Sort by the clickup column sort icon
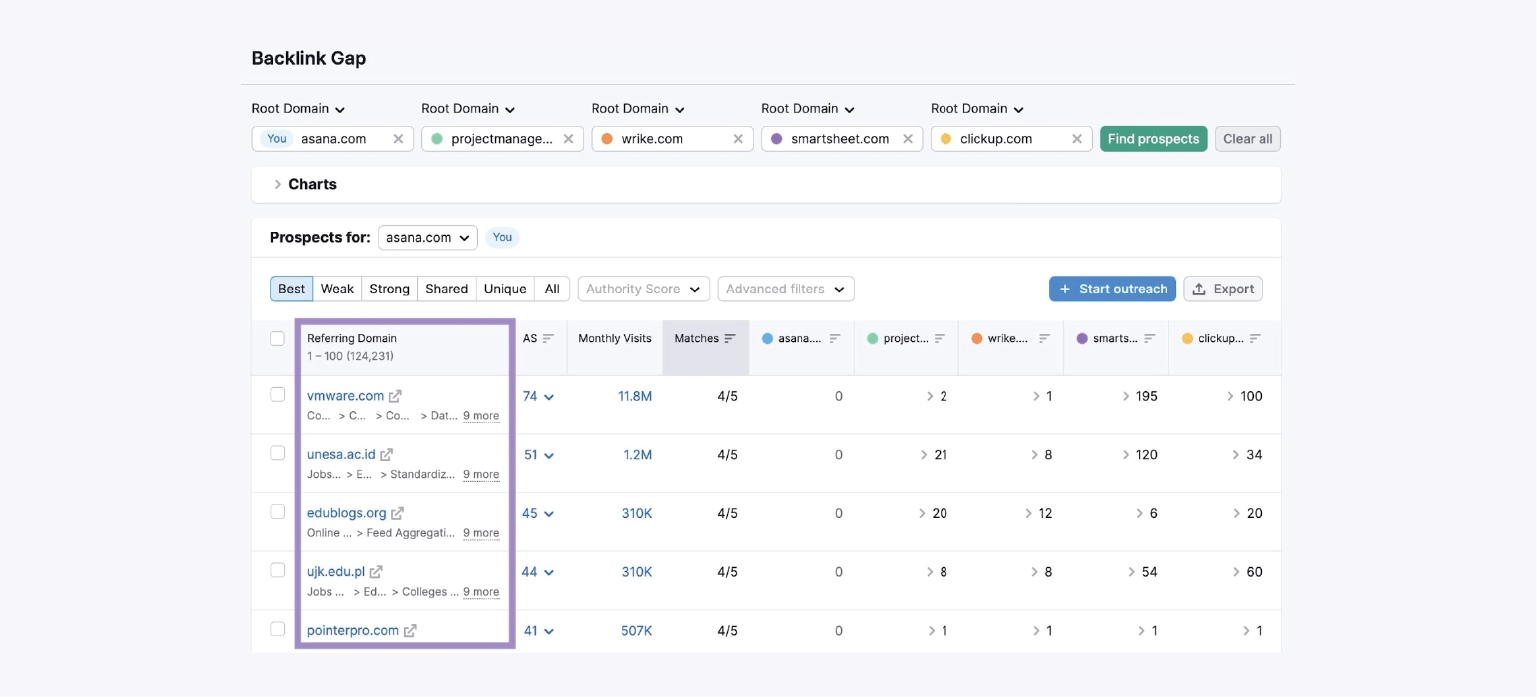Viewport: 1537px width, 697px height. point(1255,339)
